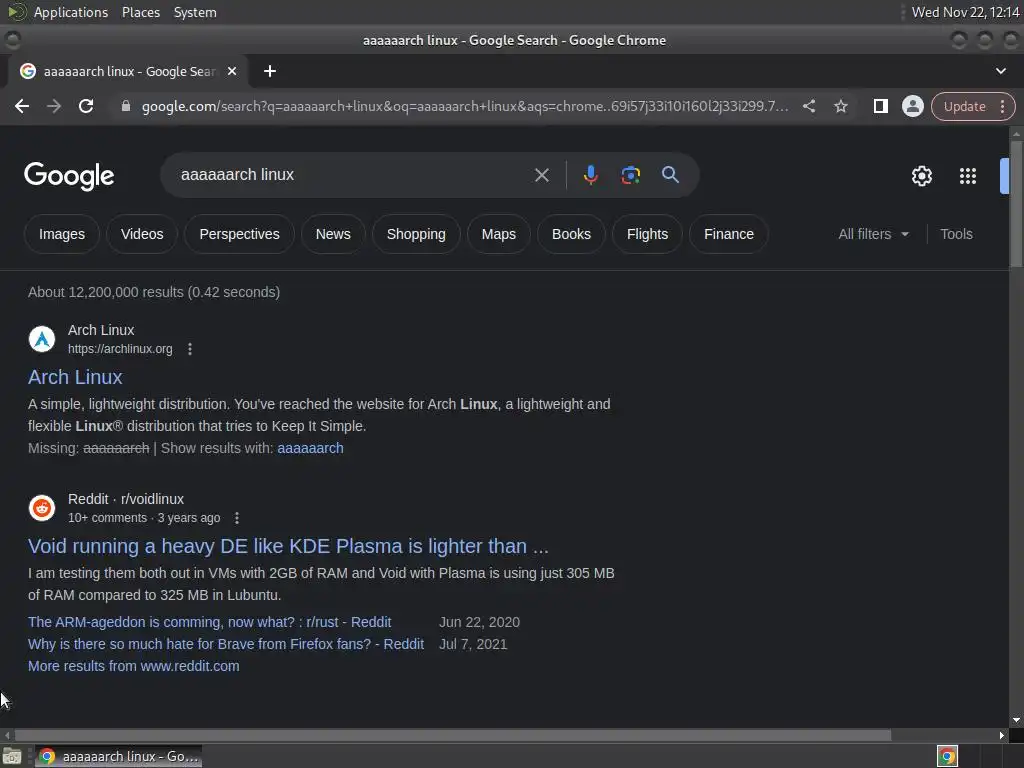Open the Arch Linux result title
Viewport: 1024px width, 768px height.
click(75, 377)
